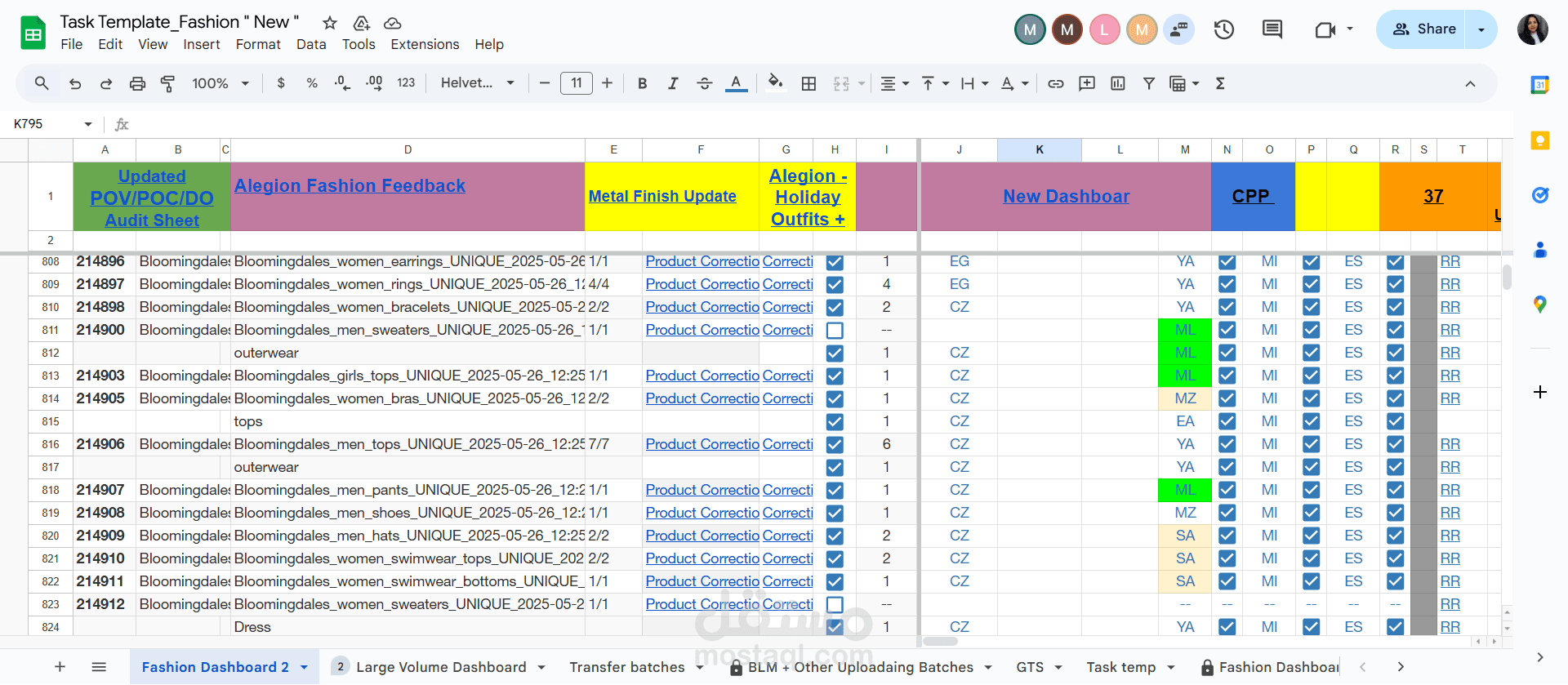The height and width of the screenshot is (685, 1568).
Task: Open all sheets list icon
Action: click(99, 667)
